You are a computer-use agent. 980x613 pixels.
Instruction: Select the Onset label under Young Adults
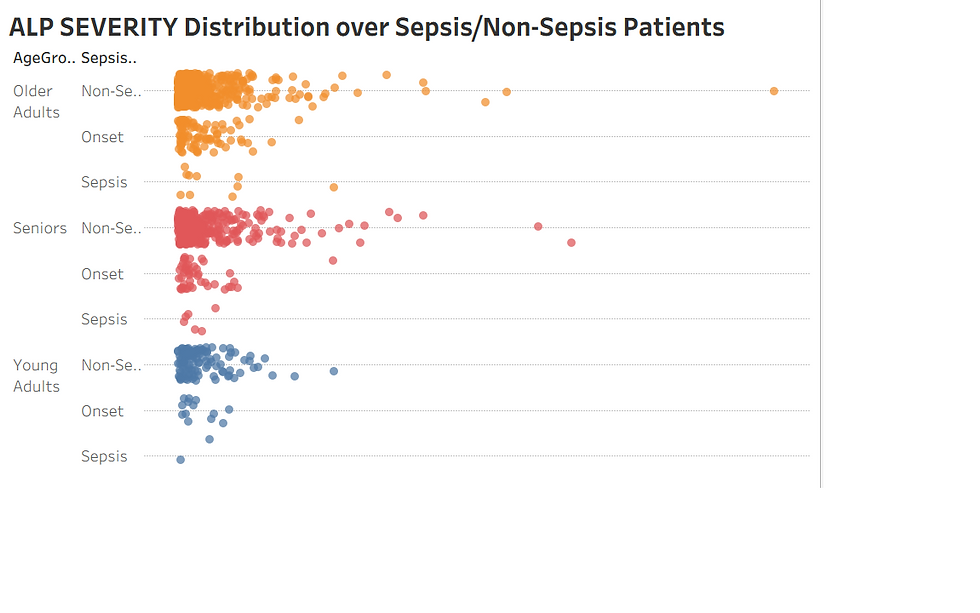pos(102,411)
